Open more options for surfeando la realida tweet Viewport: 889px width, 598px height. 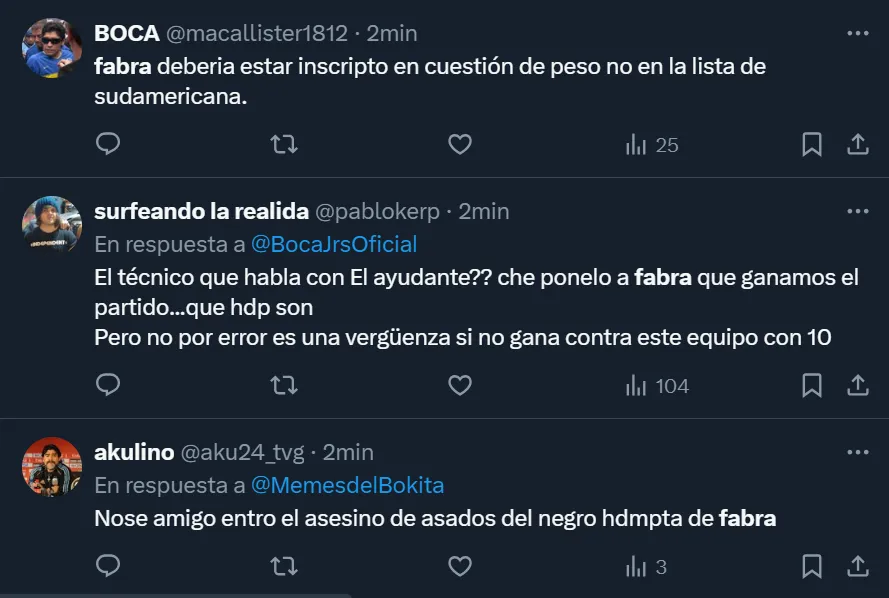858,211
